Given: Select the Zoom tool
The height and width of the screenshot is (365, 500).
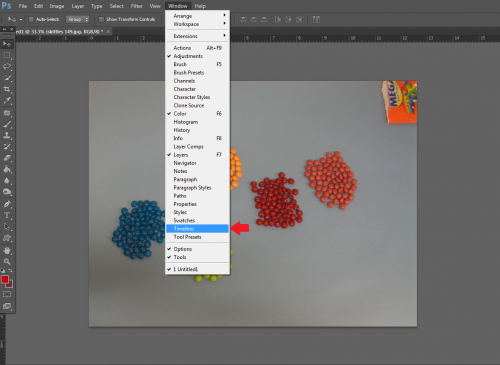Looking at the screenshot, I should point(7,261).
